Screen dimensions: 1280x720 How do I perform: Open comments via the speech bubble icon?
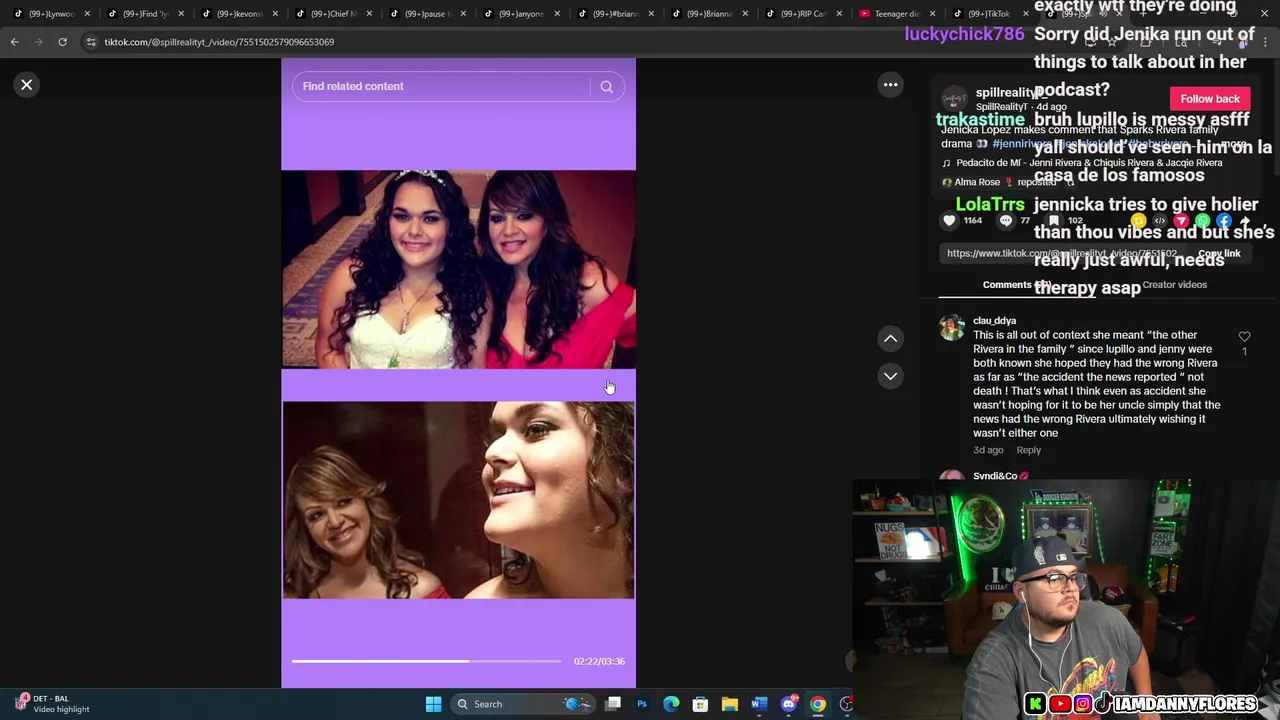pyautogui.click(x=1006, y=221)
